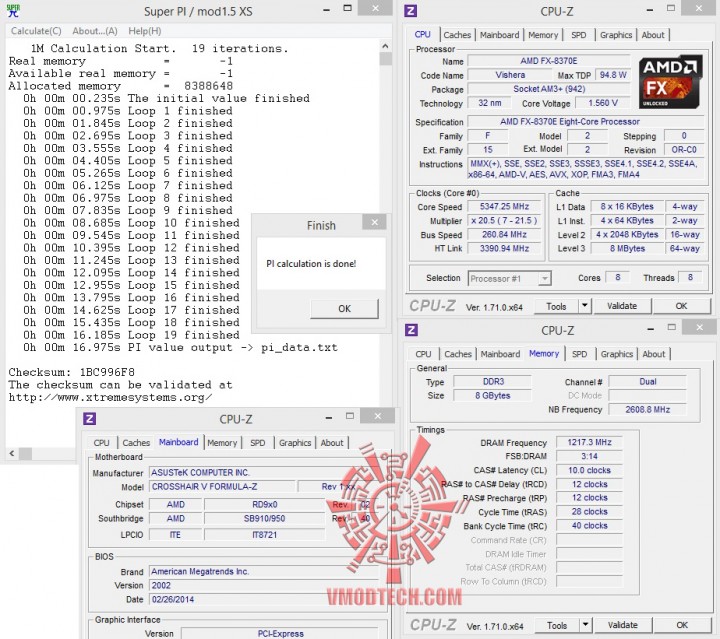Open About tab in Memory CPU-Z window
The width and height of the screenshot is (720, 639).
click(x=653, y=354)
